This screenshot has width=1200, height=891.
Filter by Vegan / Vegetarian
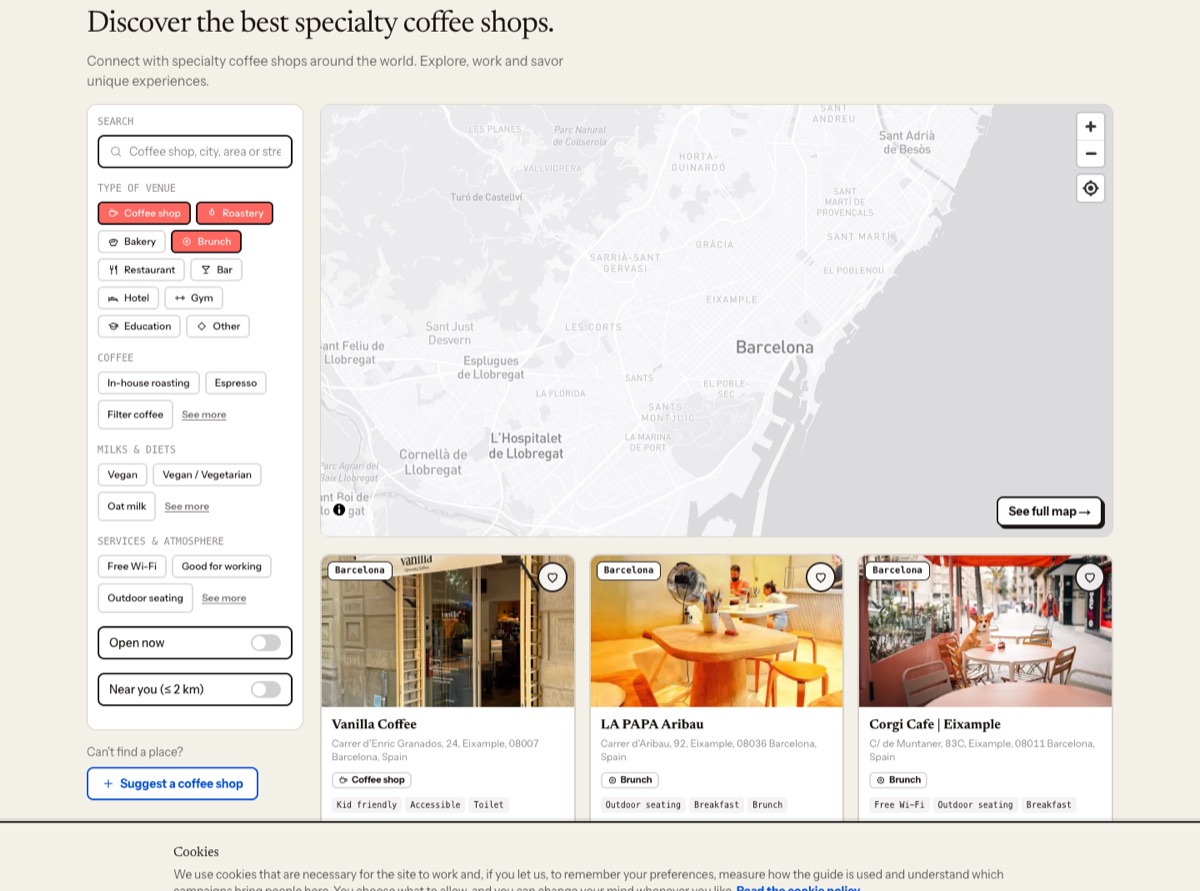tap(207, 475)
